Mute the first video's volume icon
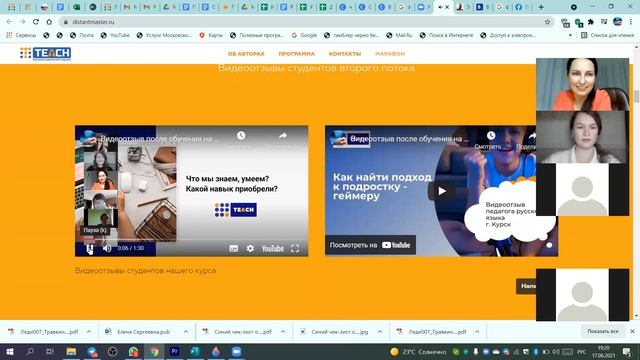Viewport: 640px width, 360px height. (107, 248)
